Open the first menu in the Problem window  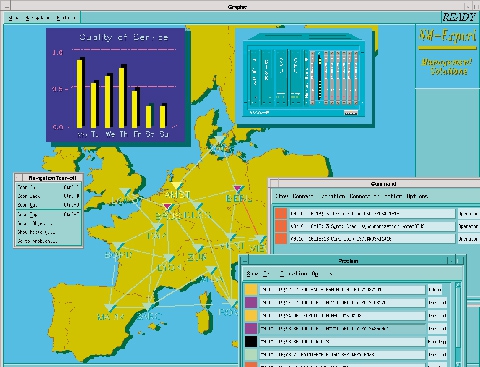252,274
